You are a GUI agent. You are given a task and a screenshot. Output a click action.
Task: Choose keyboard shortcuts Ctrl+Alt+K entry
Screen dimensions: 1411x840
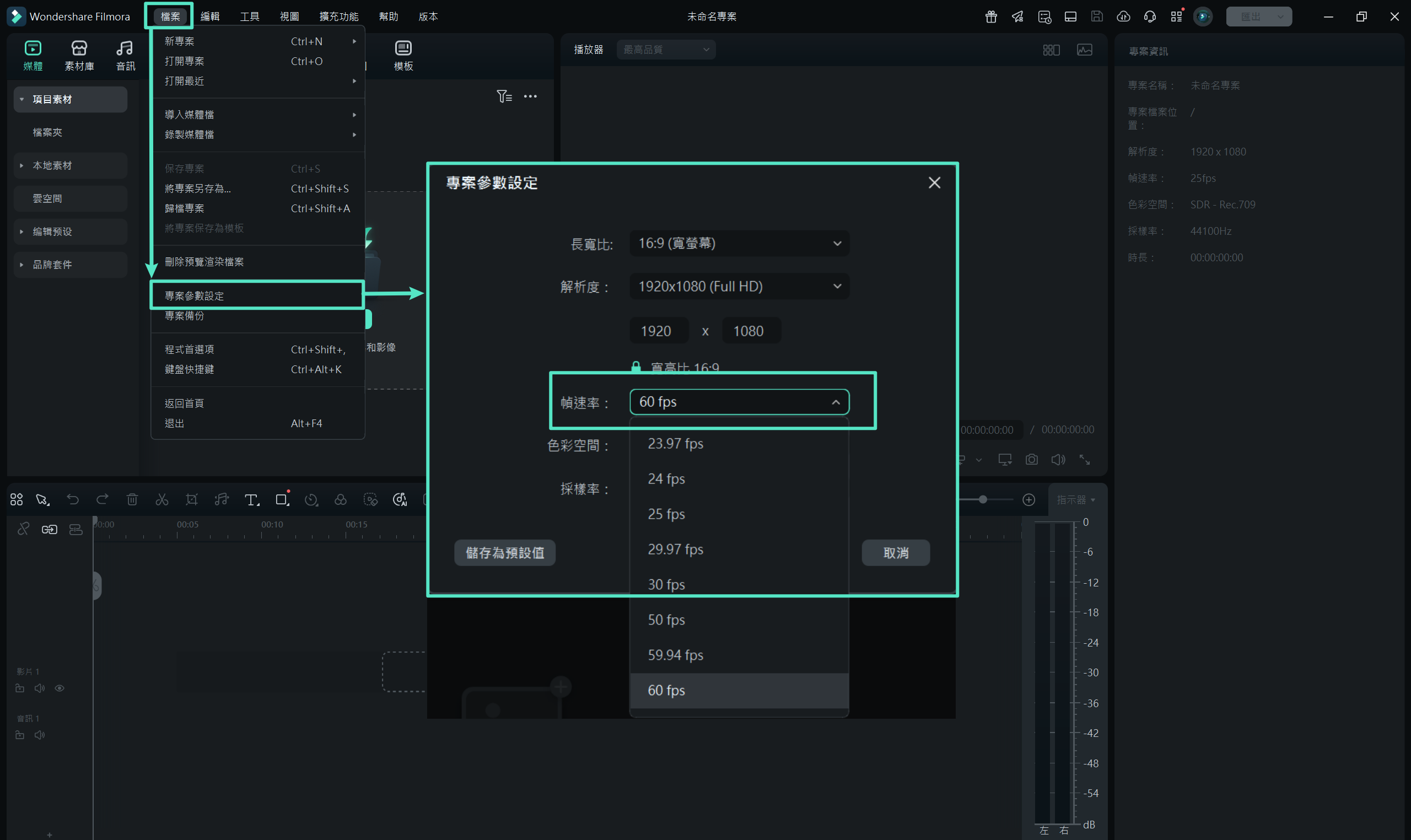point(257,370)
